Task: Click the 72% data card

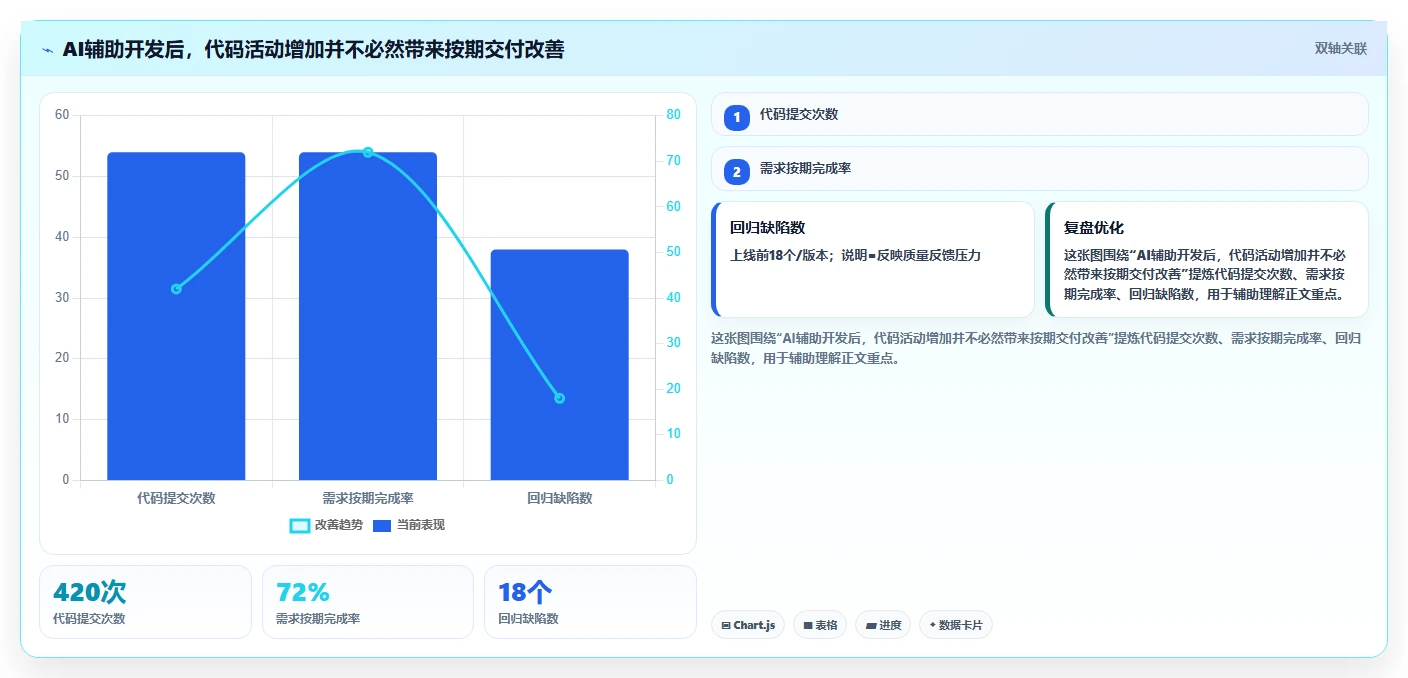Action: tap(367, 601)
